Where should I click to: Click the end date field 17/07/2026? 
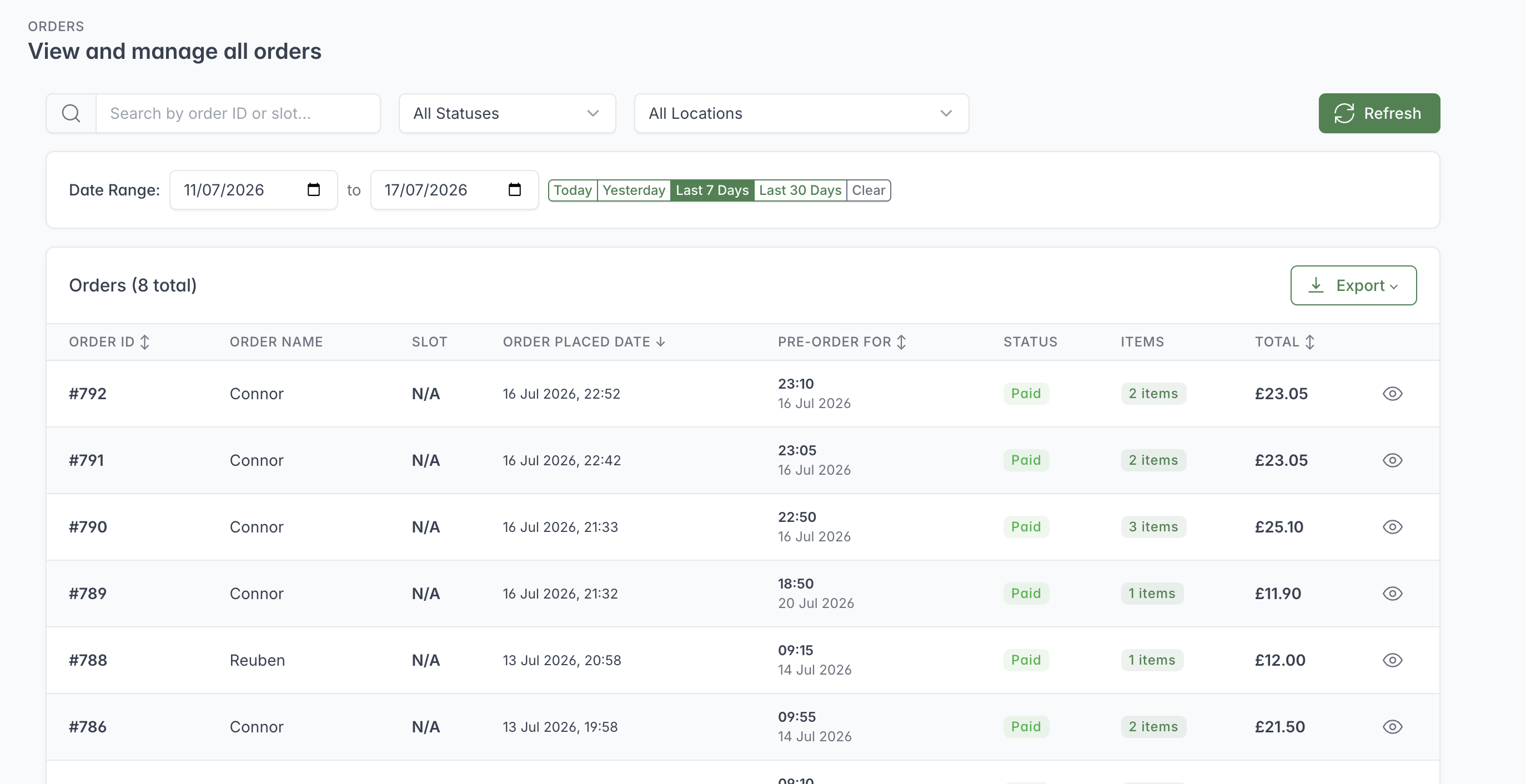point(454,189)
